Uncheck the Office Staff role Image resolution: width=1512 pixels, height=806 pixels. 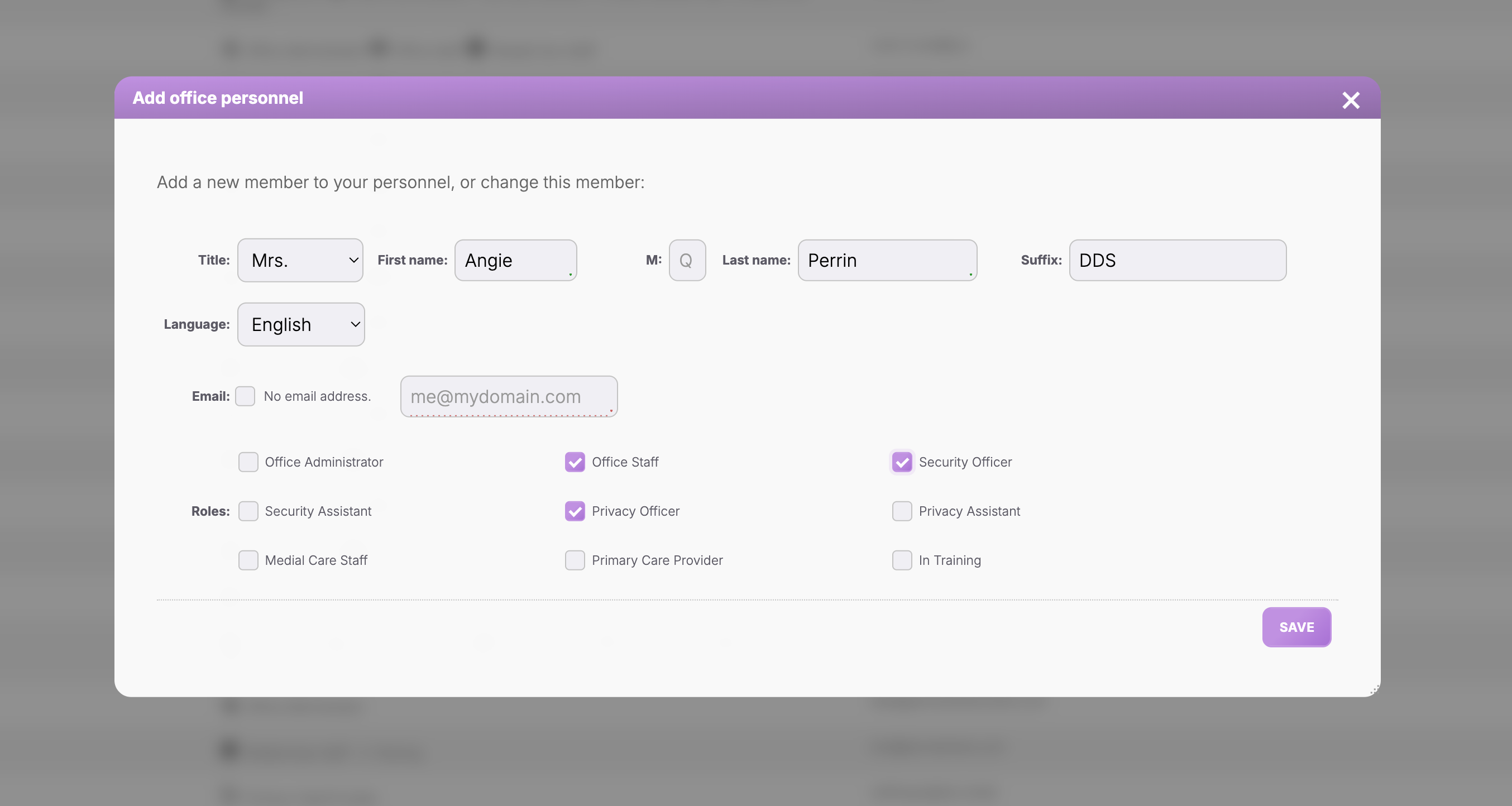click(575, 462)
